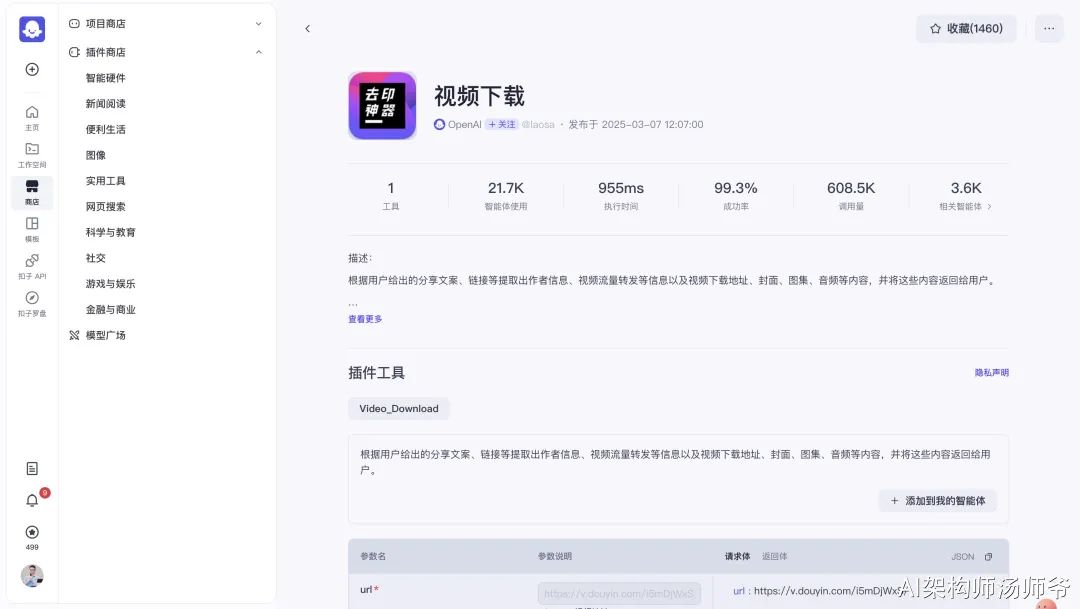Copy JSON with the copy icon

coord(988,557)
